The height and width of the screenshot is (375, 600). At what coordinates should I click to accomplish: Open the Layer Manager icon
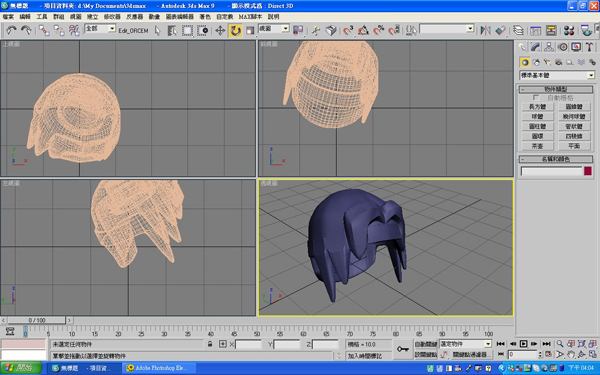(518, 30)
